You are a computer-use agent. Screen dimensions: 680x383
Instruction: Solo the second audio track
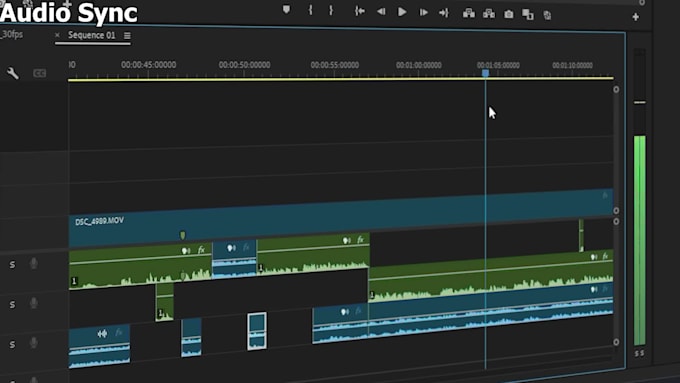(12, 304)
